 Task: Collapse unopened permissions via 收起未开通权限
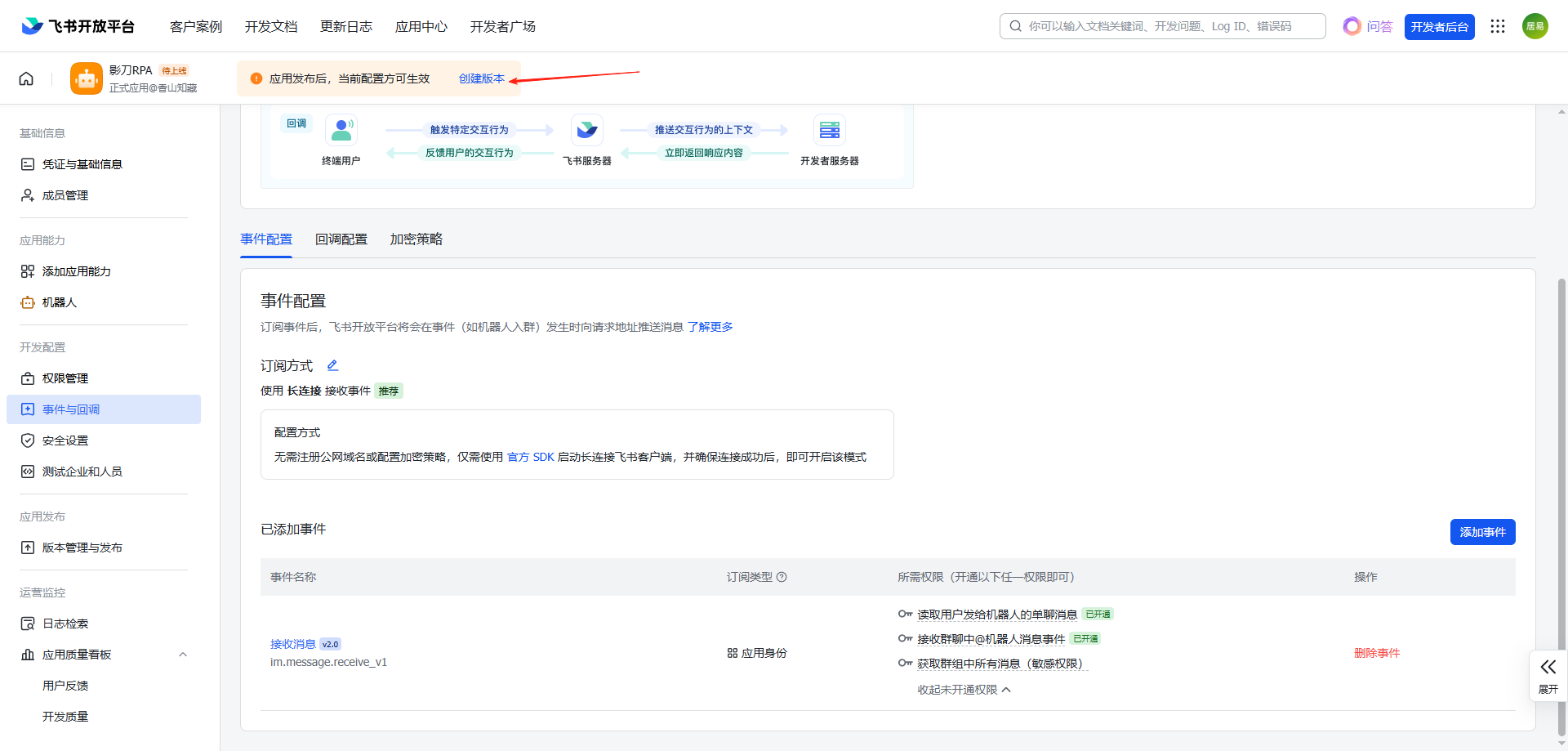(x=964, y=690)
